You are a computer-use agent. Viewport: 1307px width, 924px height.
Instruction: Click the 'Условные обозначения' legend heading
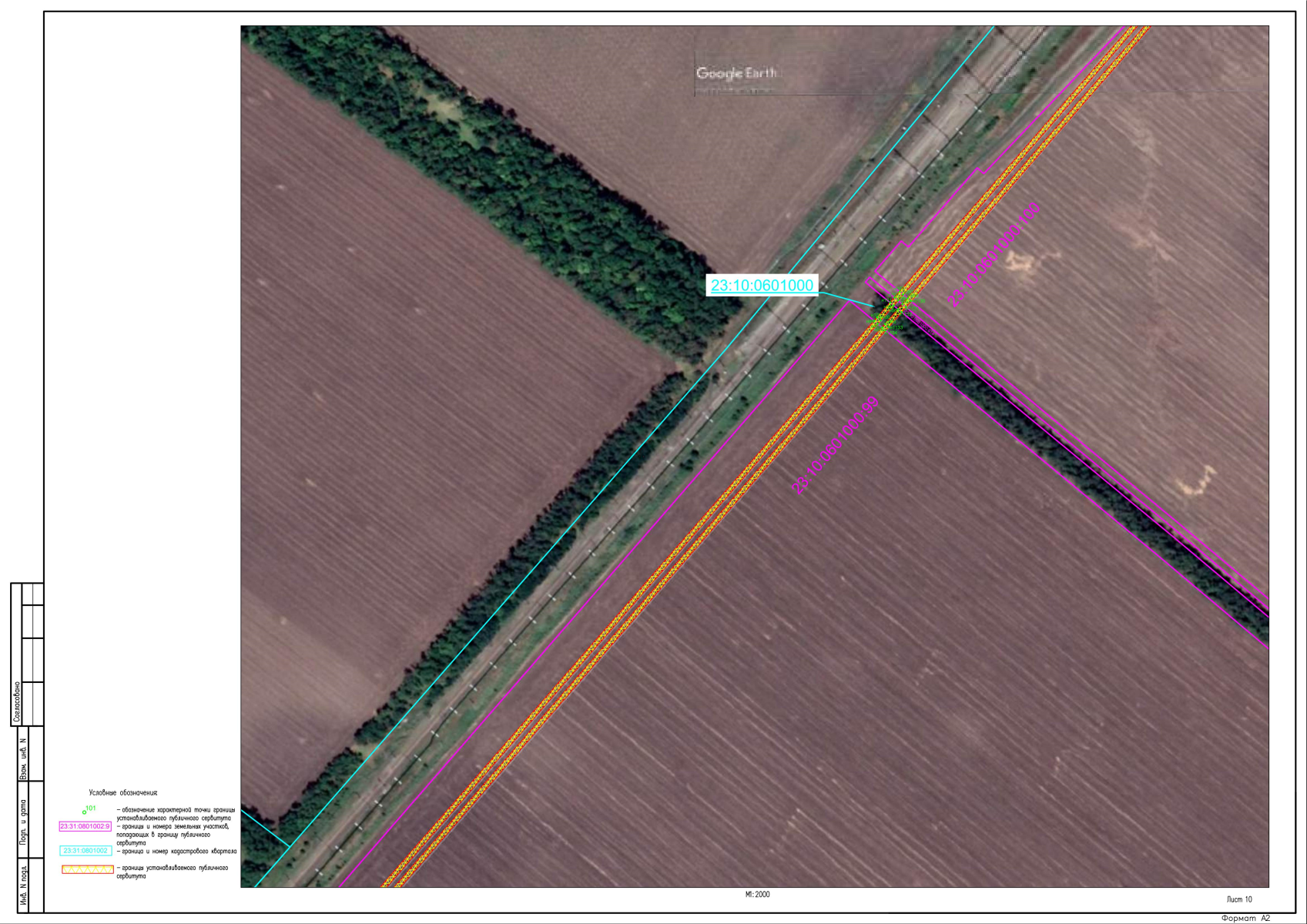(x=123, y=792)
